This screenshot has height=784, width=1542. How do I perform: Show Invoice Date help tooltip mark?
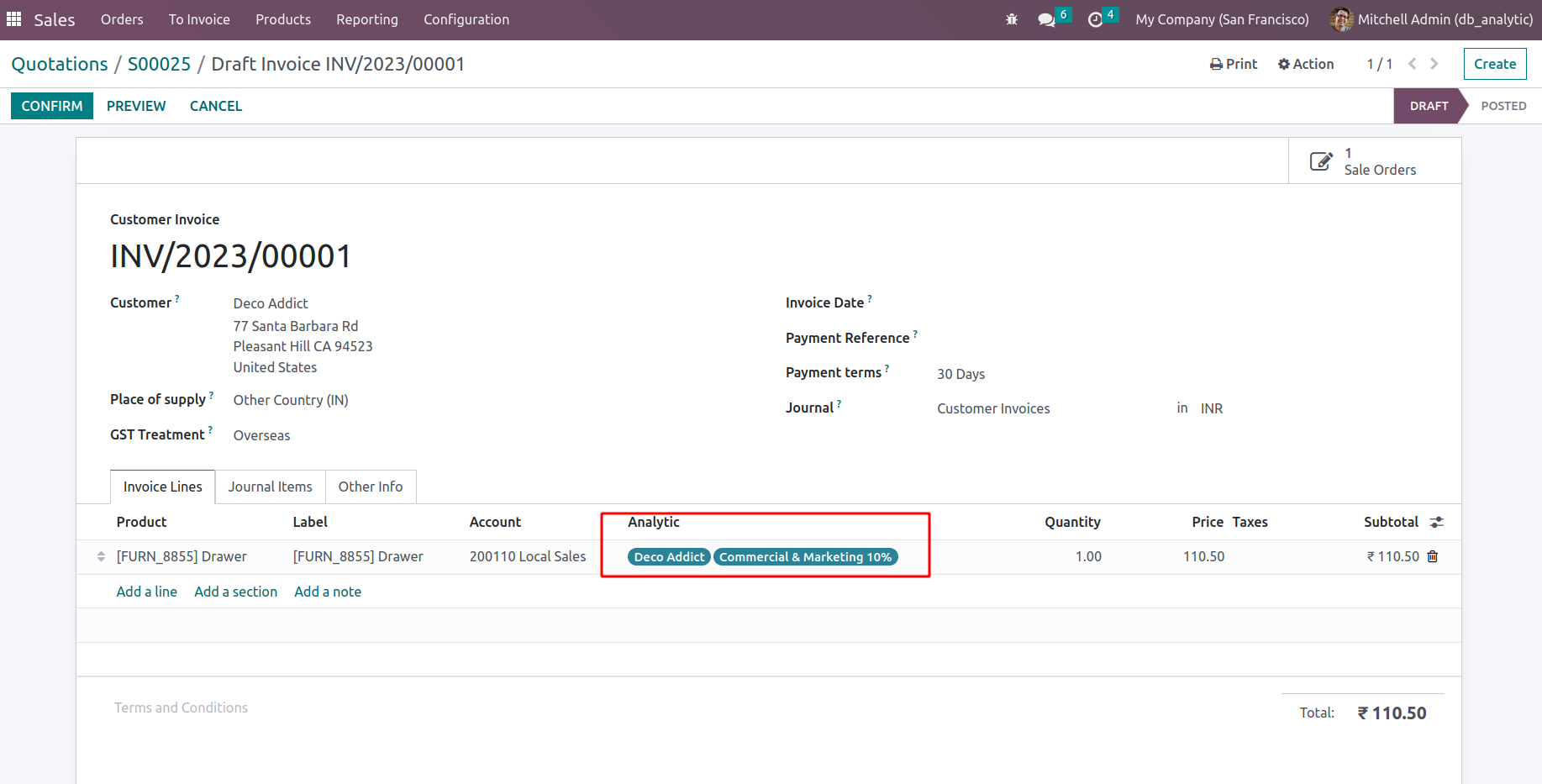(870, 298)
